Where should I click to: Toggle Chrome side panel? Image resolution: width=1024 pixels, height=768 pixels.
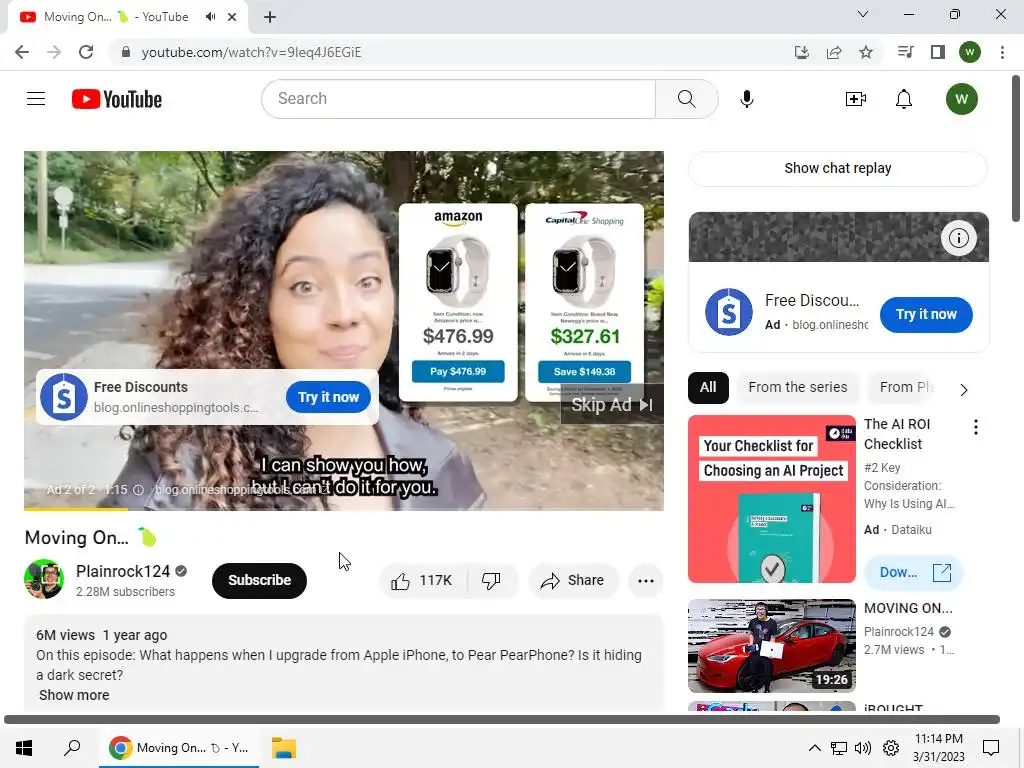(938, 52)
